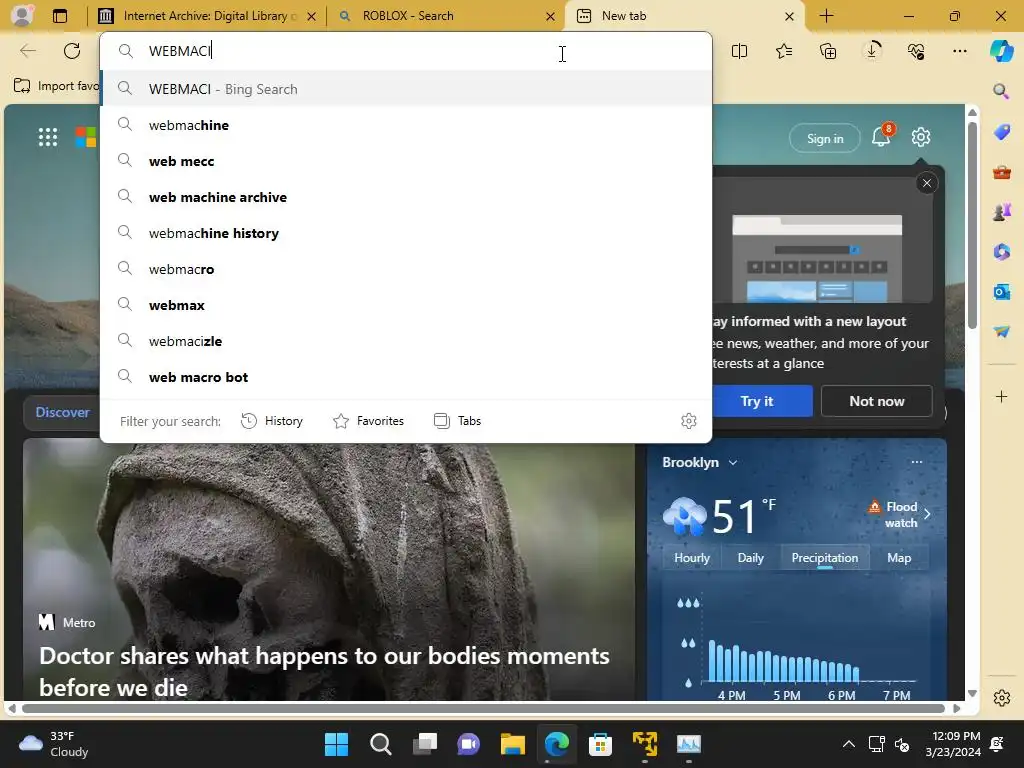Open the Downloads icon
1024x768 pixels.
click(872, 51)
